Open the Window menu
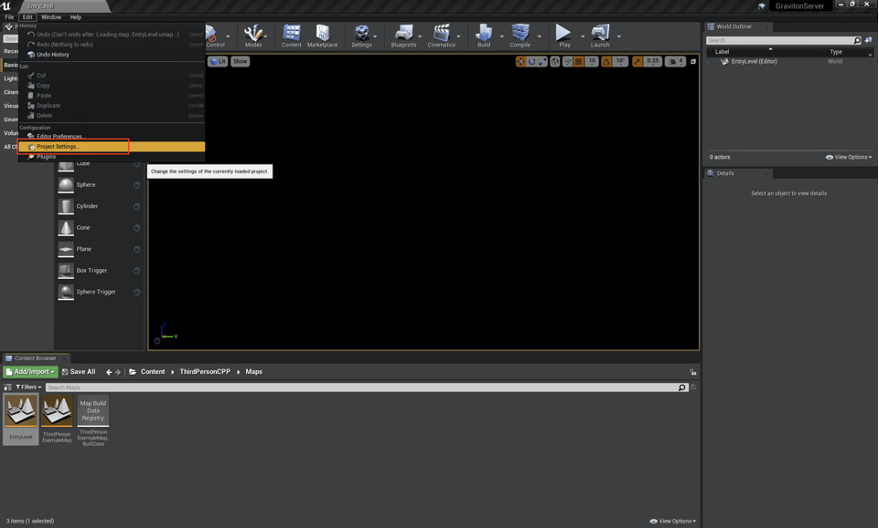Screen dimensions: 879x529 51,17
